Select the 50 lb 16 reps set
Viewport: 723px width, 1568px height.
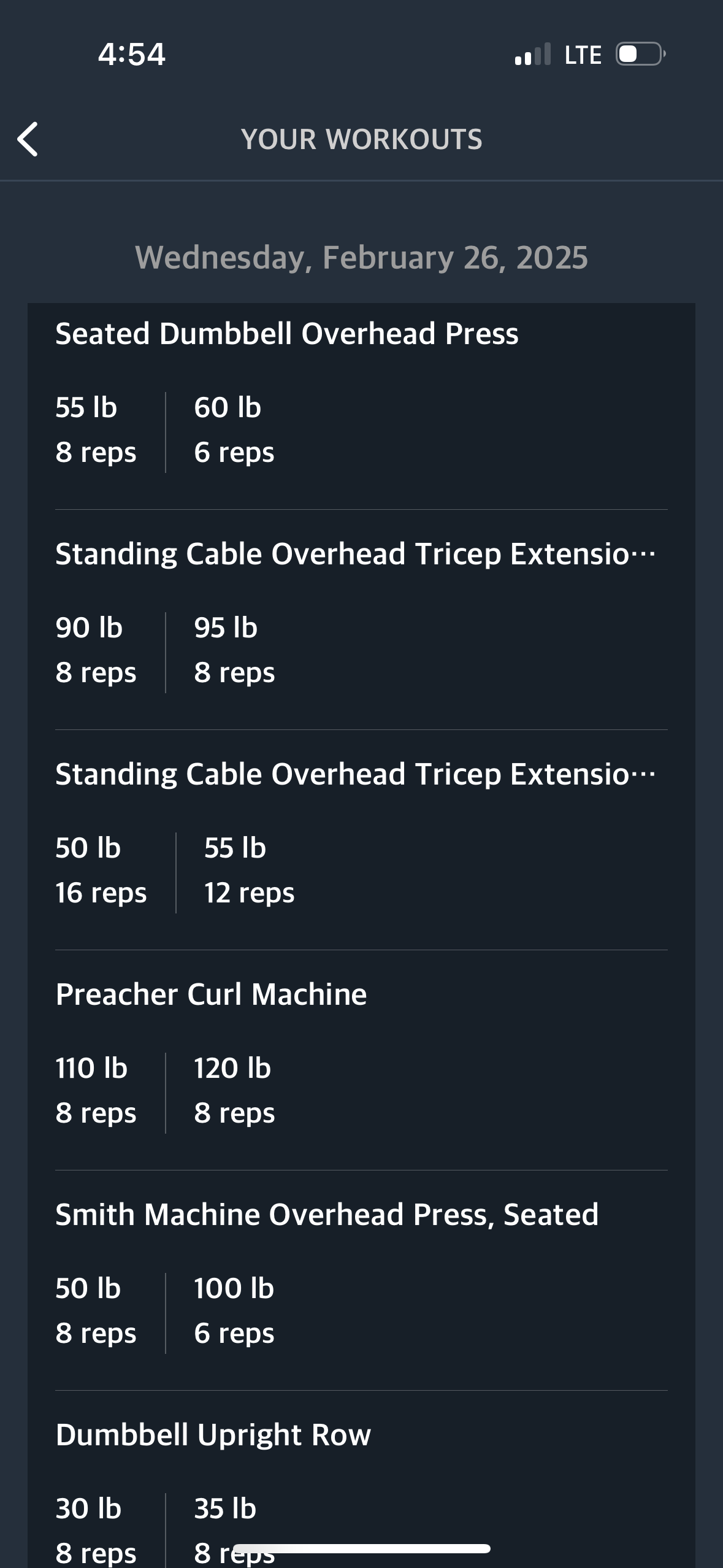click(101, 870)
